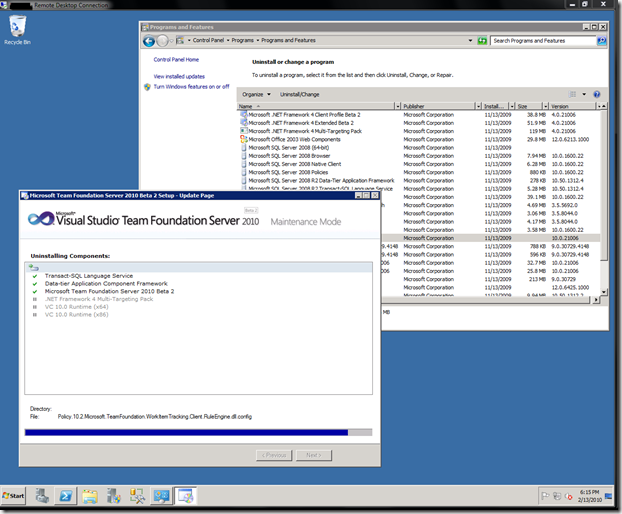Screen dimensions: 622x514
Task: Open Windows Explorer folder icon on taskbar
Action: pos(90,496)
